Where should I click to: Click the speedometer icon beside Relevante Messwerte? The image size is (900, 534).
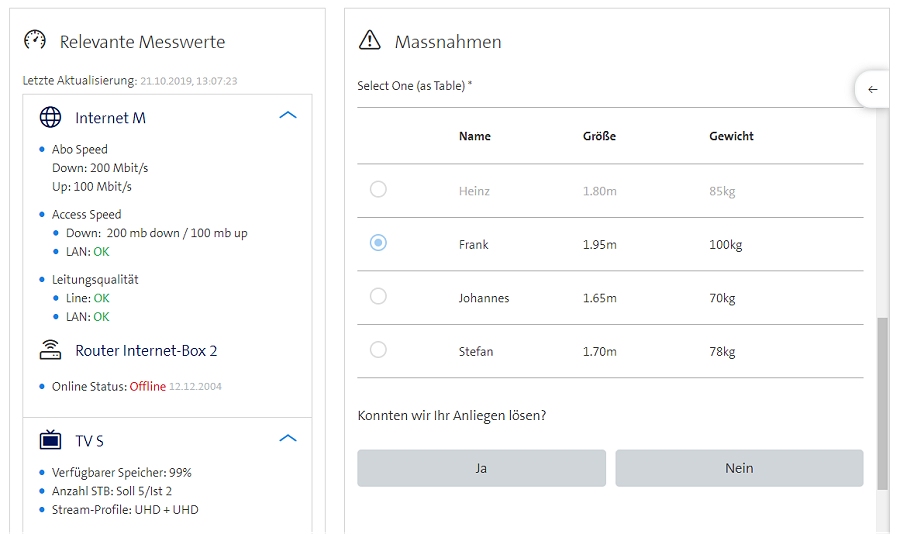click(35, 40)
